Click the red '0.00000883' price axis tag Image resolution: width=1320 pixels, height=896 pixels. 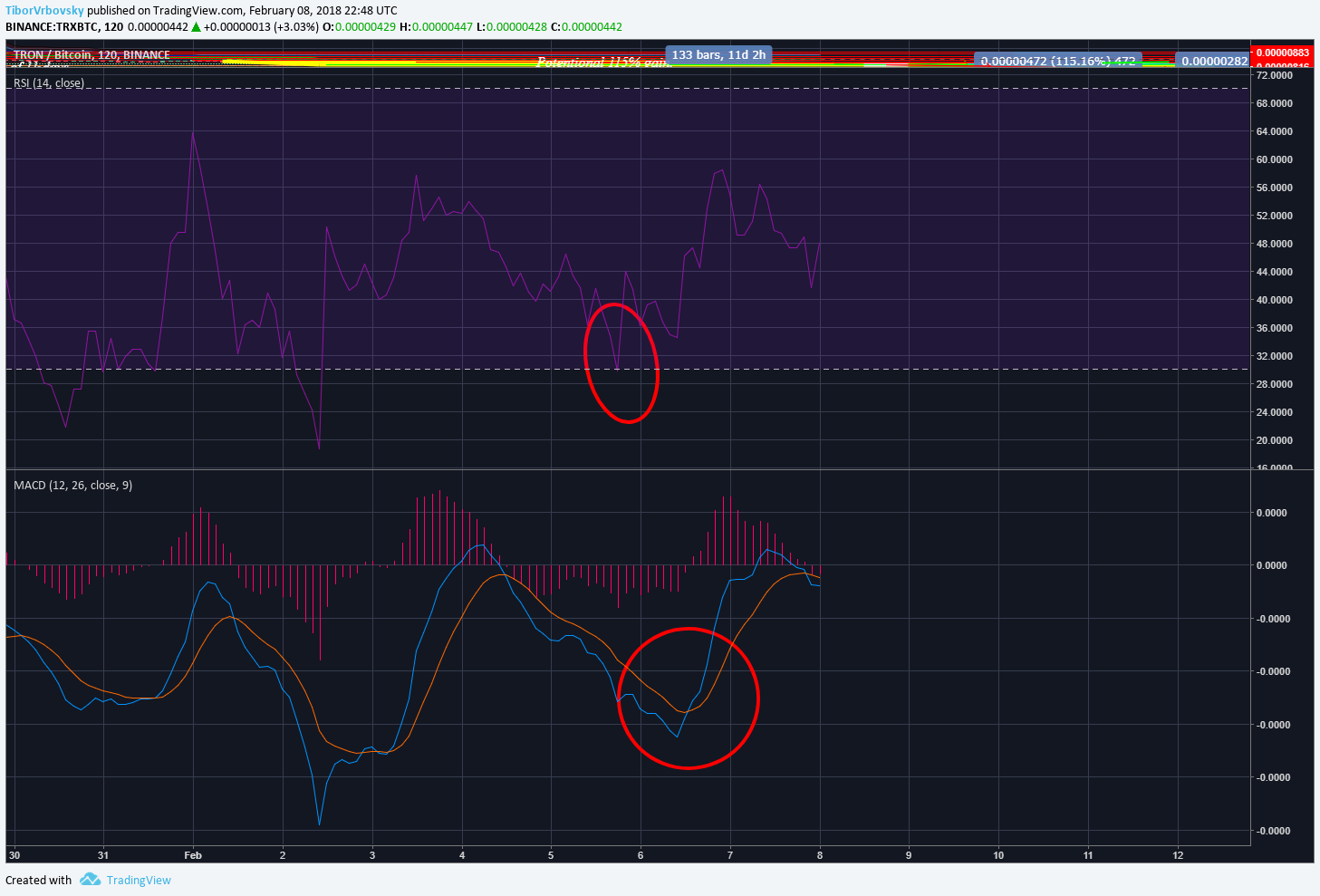tap(1282, 53)
